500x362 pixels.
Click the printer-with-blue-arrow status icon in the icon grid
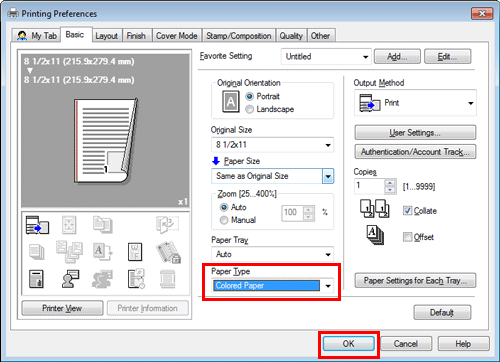[x=37, y=225]
